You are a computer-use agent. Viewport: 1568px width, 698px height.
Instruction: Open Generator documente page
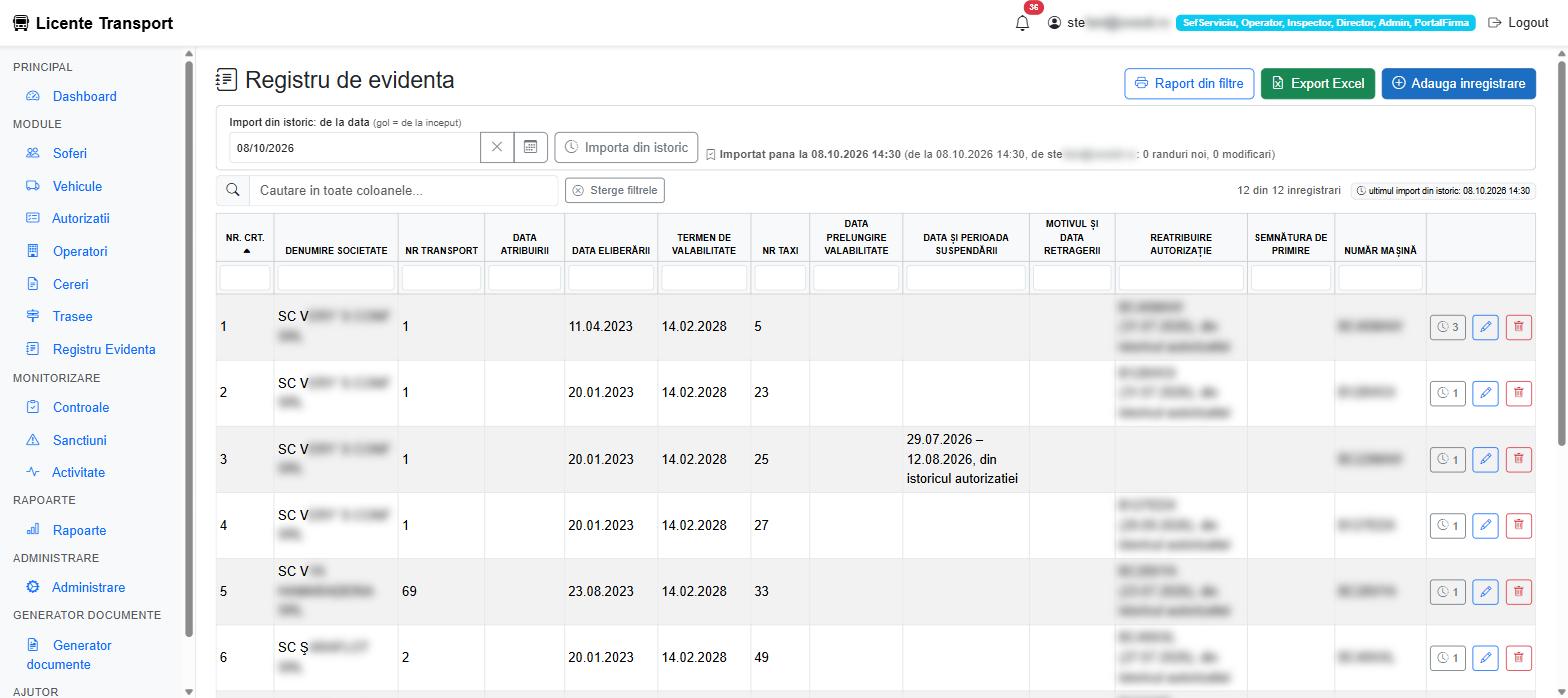coord(70,654)
